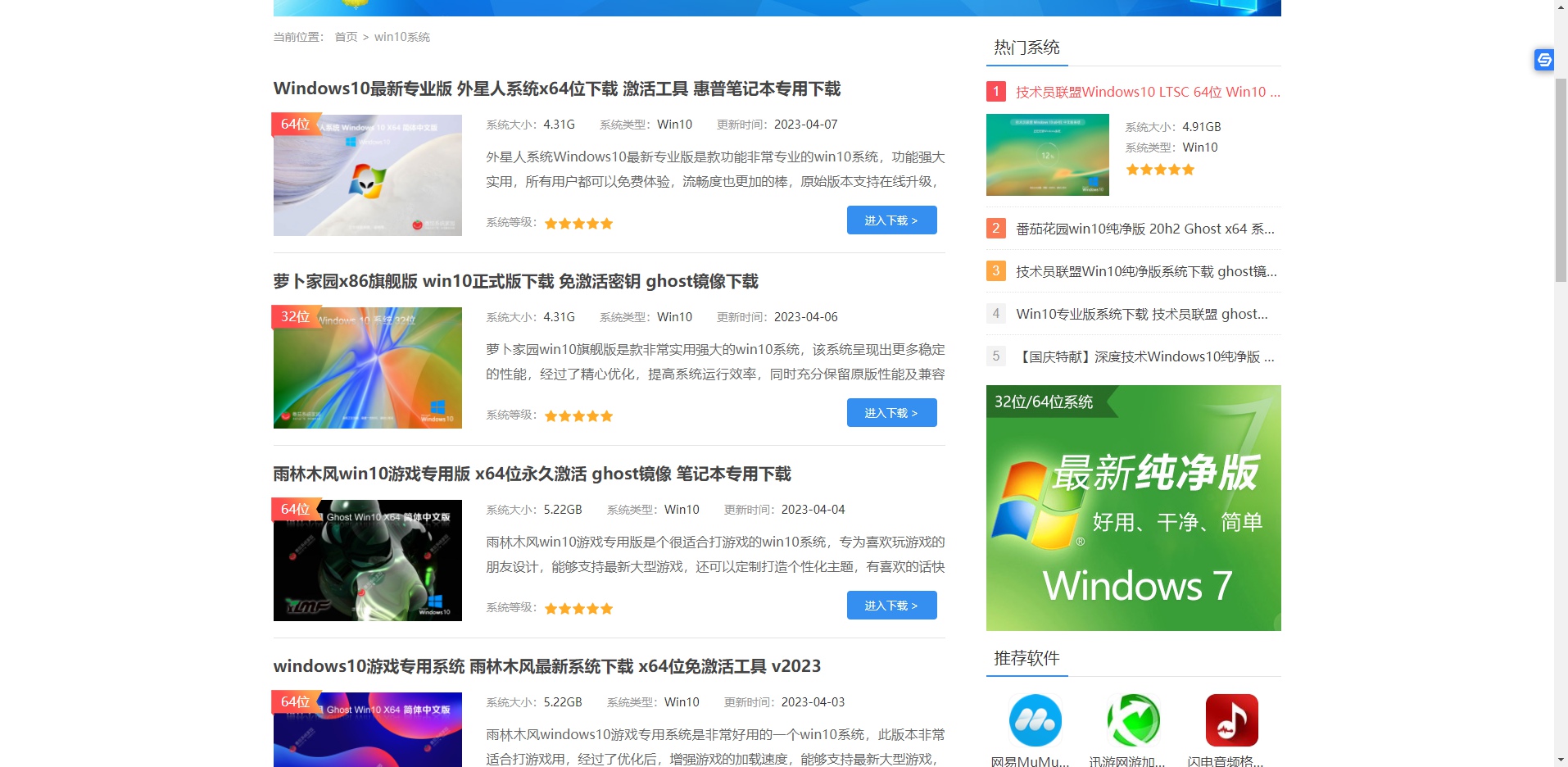The image size is (1568, 767).
Task: Select hot-list item 4, Win10专业版系统下载
Action: (1141, 314)
